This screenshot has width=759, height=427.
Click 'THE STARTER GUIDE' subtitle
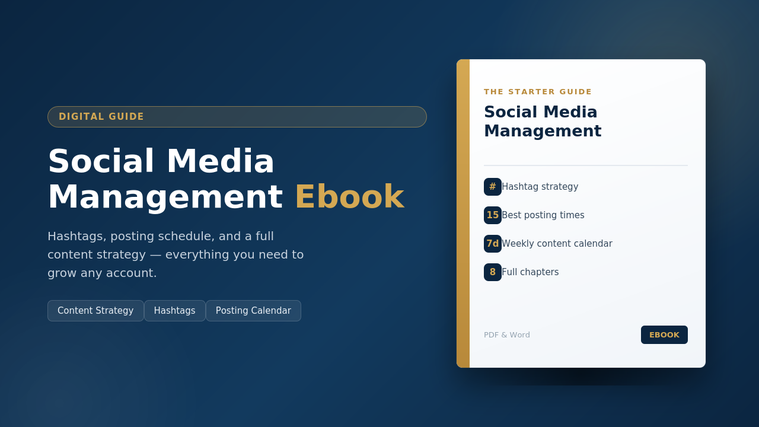coord(538,92)
